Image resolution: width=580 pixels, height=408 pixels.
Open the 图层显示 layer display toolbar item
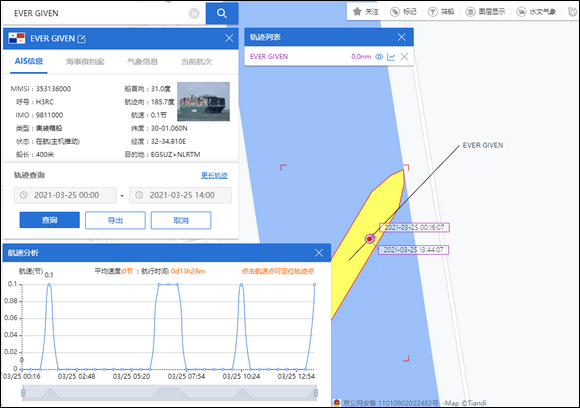[x=486, y=12]
